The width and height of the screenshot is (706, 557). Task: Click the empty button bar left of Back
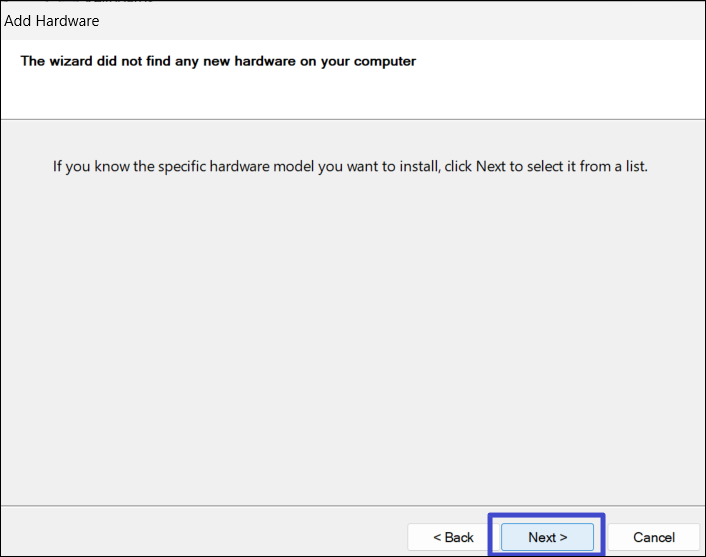(x=200, y=537)
